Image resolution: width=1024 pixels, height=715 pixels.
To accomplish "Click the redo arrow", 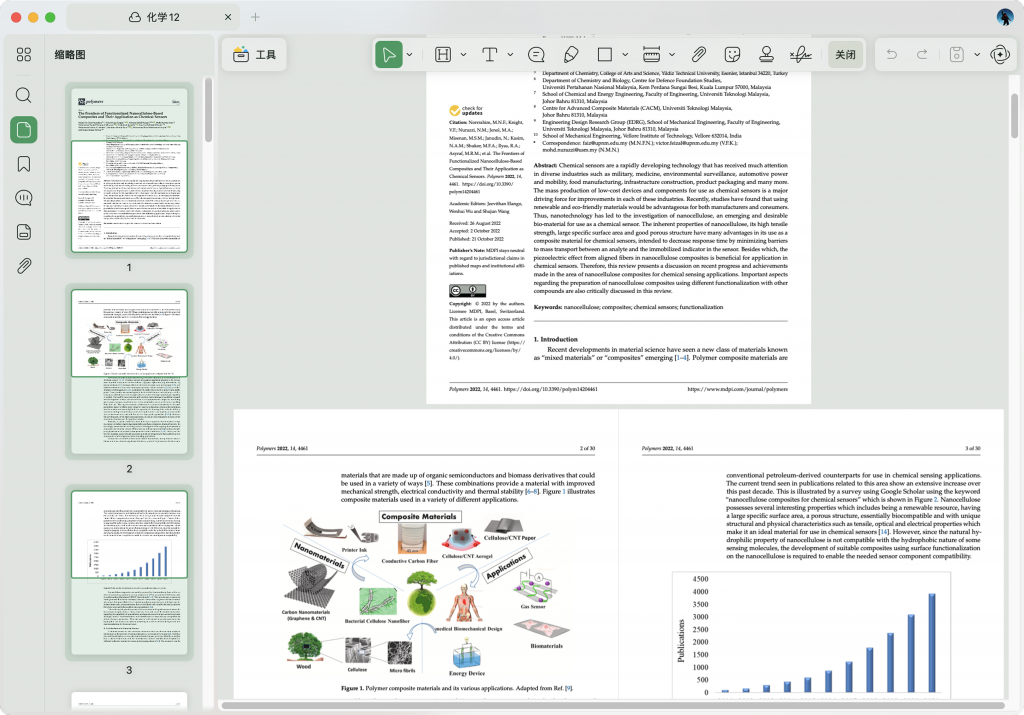I will [922, 55].
